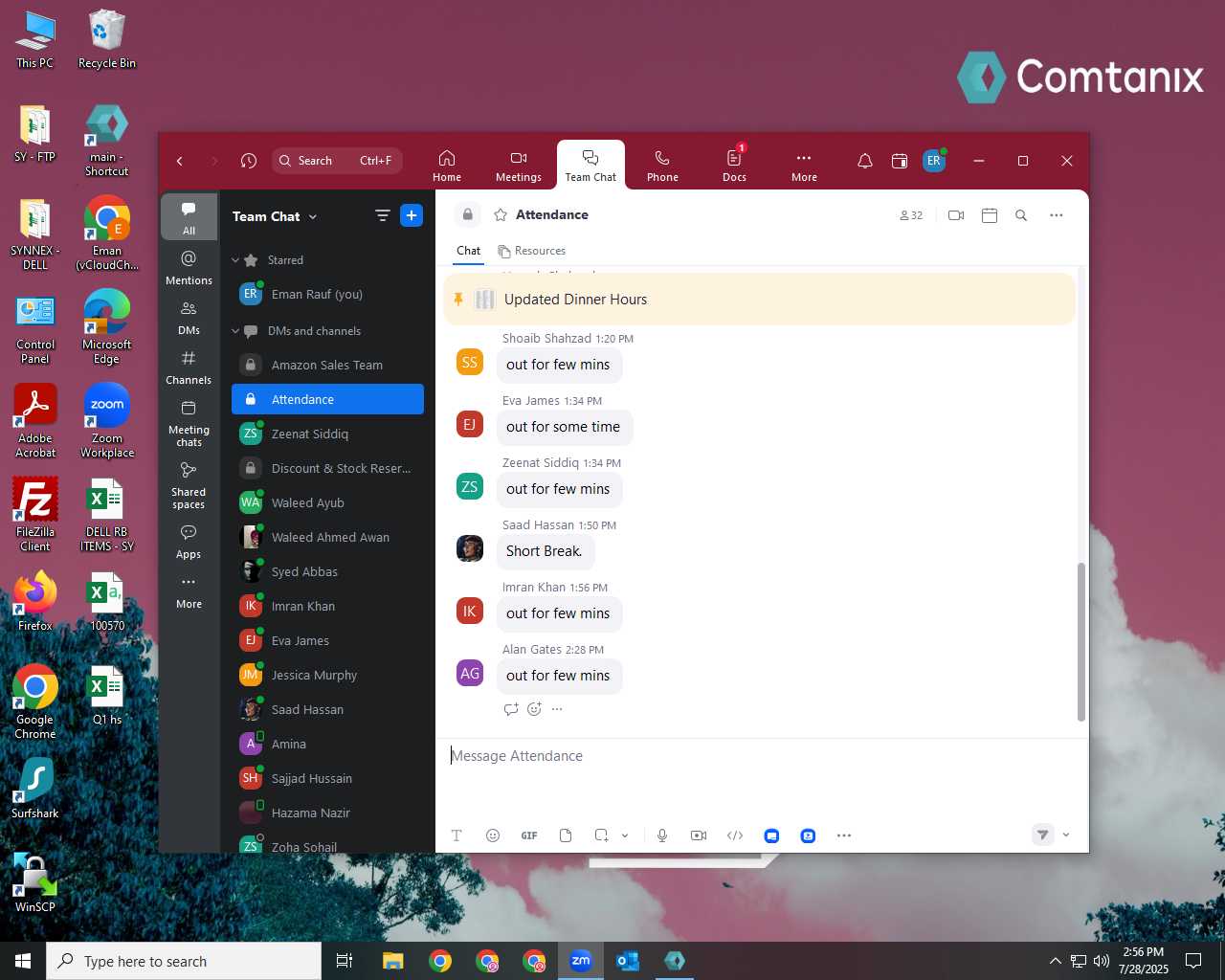Screen dimensions: 1225x980
Task: Open DMs in the sidebar
Action: [x=189, y=318]
